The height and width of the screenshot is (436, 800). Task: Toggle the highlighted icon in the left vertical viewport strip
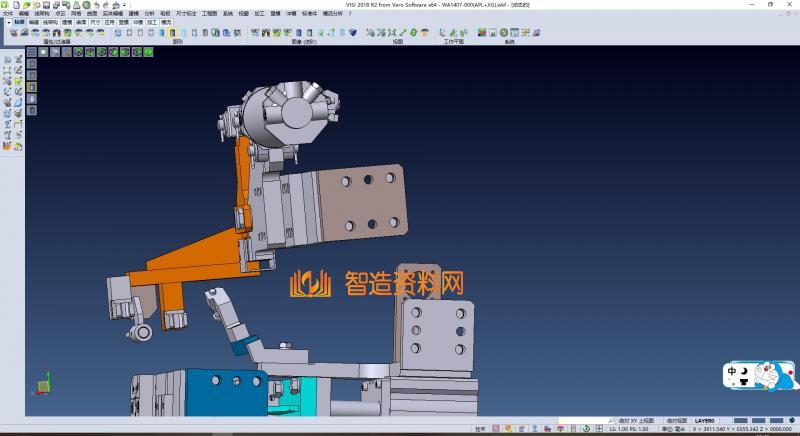[x=31, y=87]
